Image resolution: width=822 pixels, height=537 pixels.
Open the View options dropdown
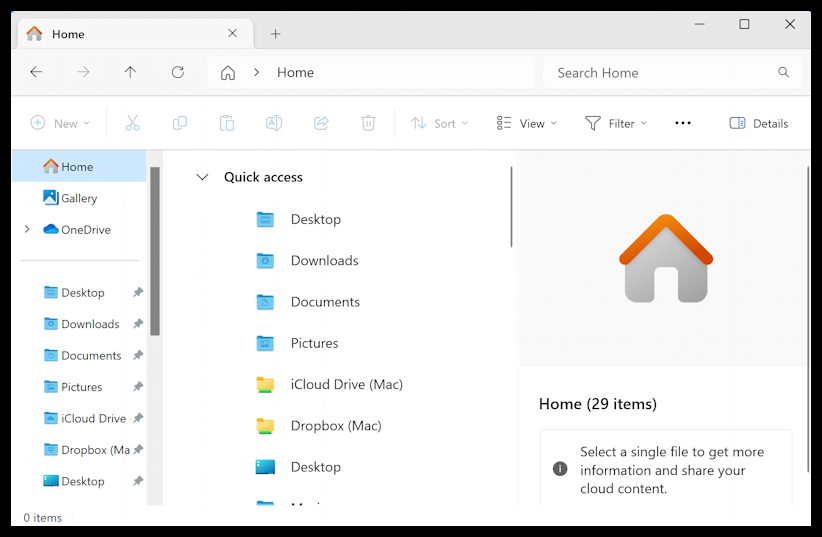[x=526, y=123]
